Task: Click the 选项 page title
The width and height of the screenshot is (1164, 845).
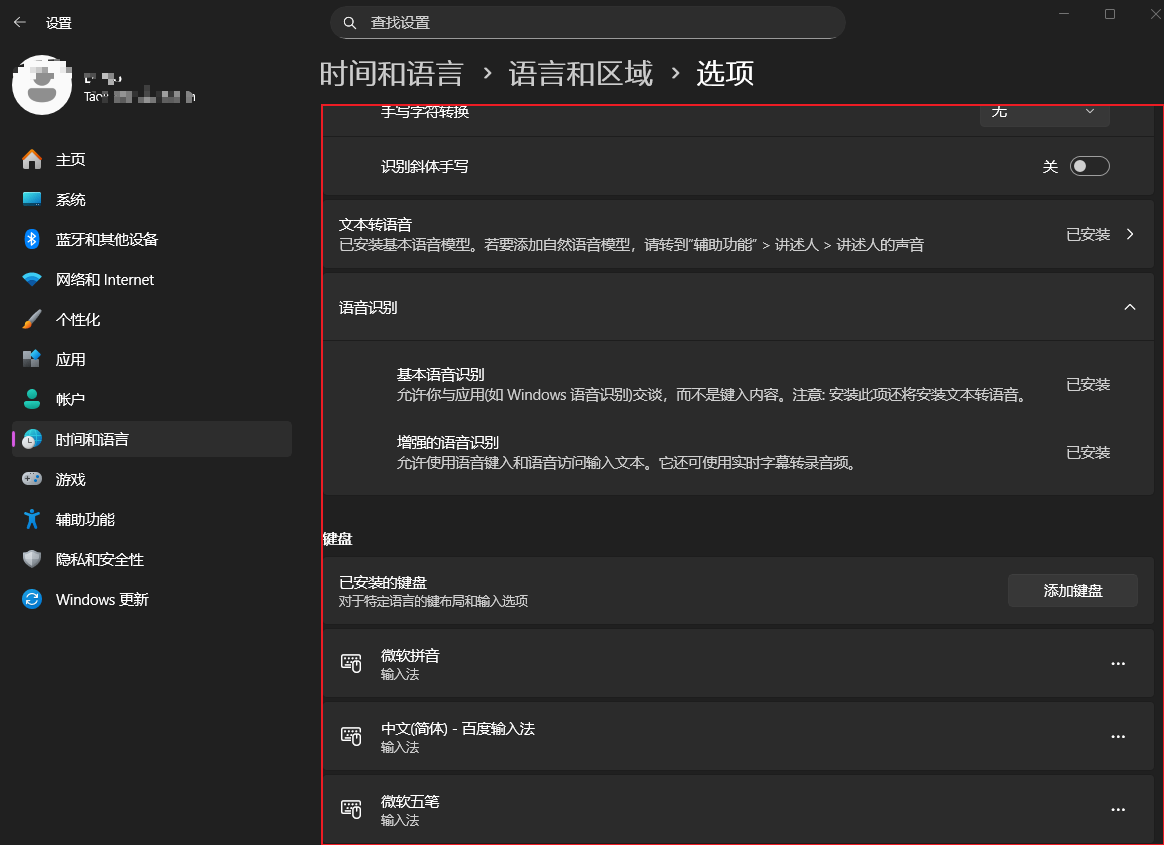Action: [x=725, y=74]
